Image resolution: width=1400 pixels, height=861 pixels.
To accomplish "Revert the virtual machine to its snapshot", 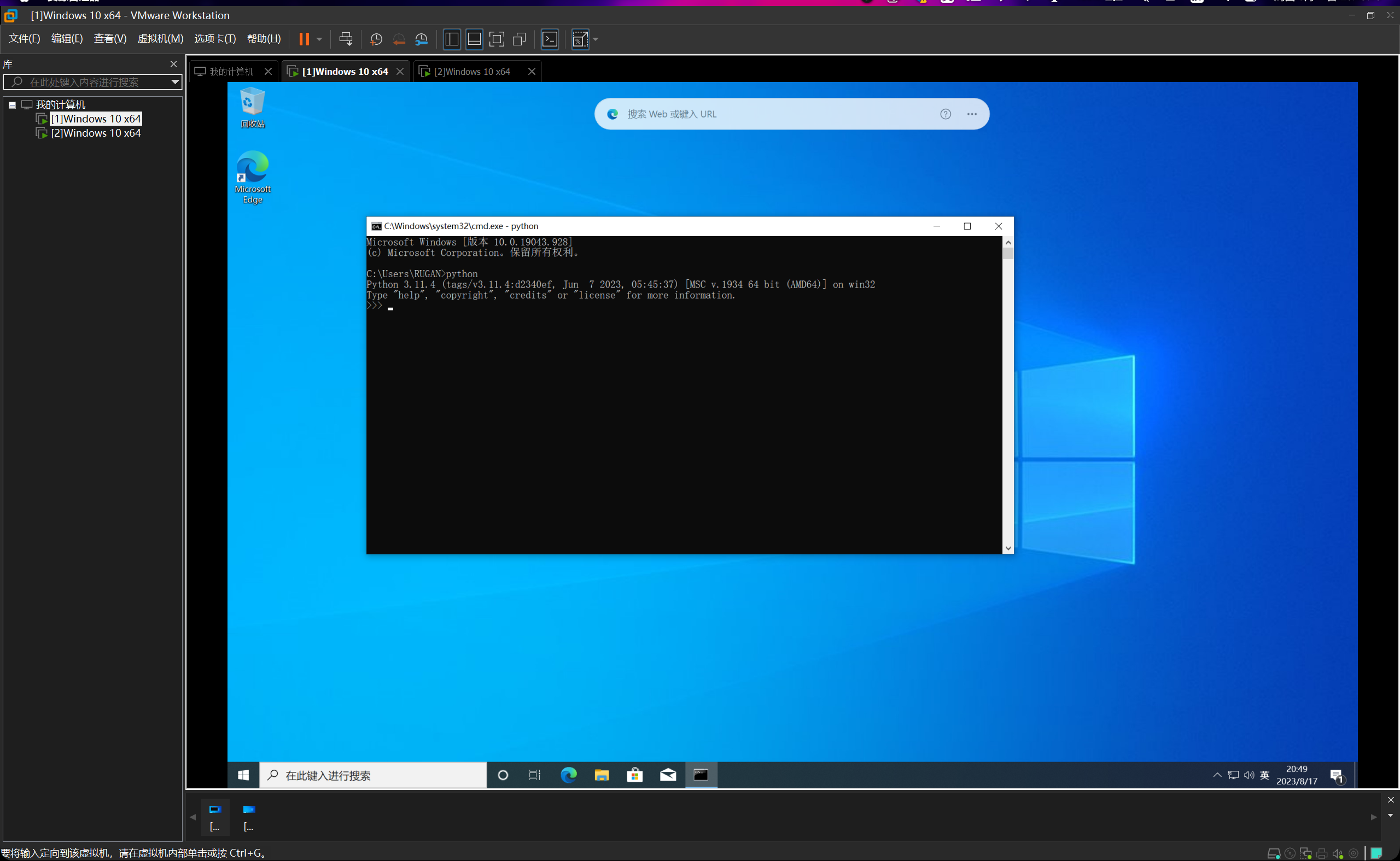I will coord(399,39).
